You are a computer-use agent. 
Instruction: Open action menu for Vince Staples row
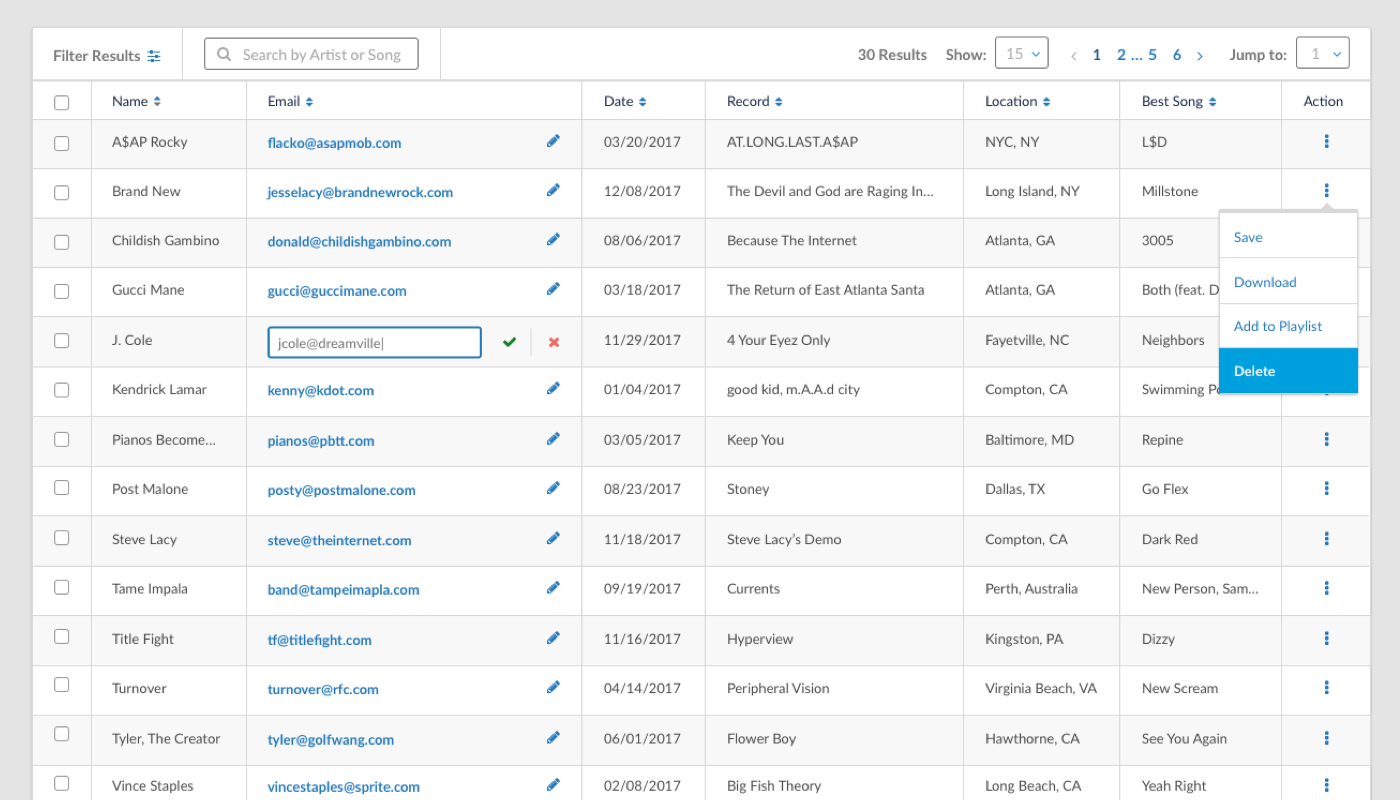coord(1326,786)
